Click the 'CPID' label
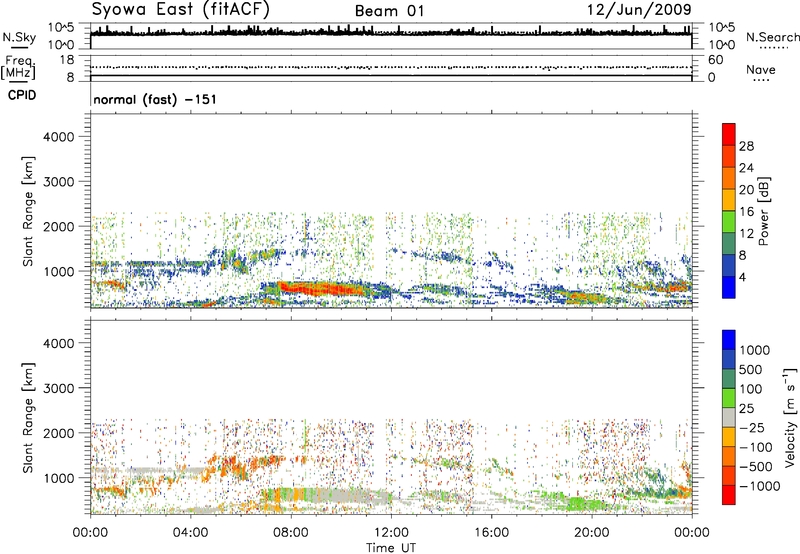Image resolution: width=800 pixels, height=554 pixels. pos(22,95)
